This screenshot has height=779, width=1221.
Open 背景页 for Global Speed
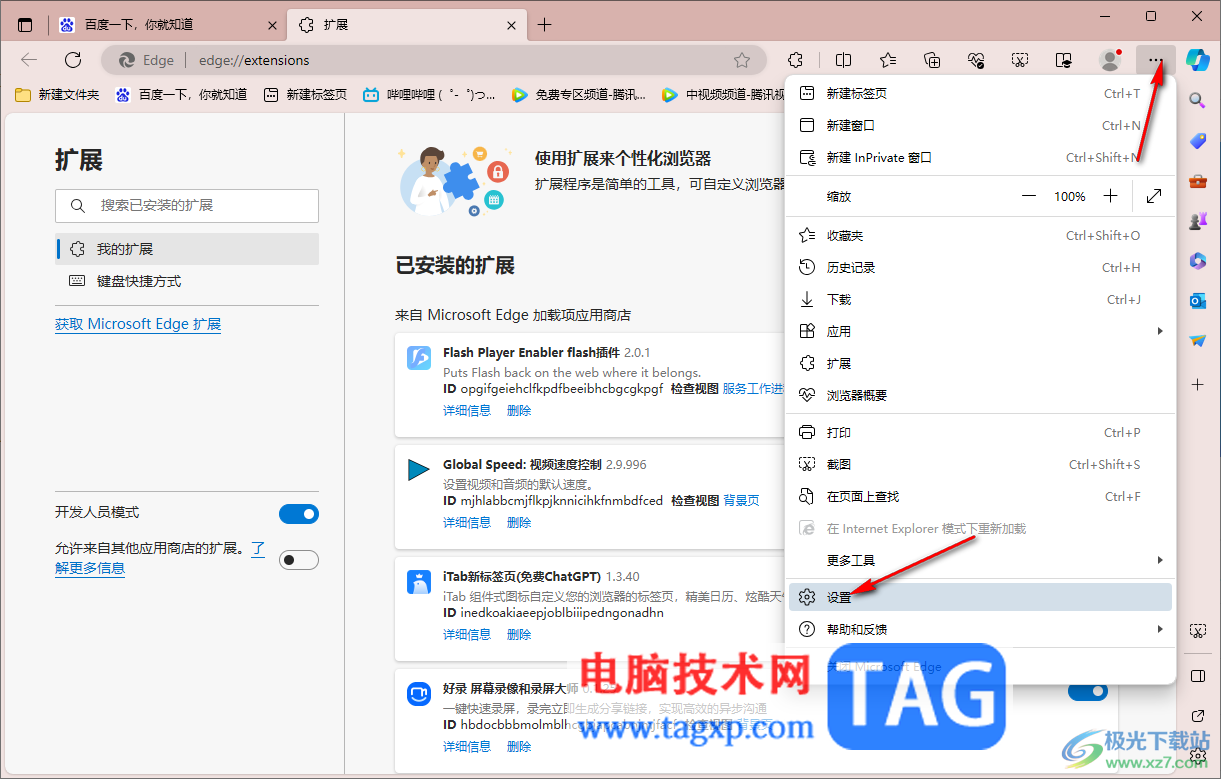click(741, 500)
